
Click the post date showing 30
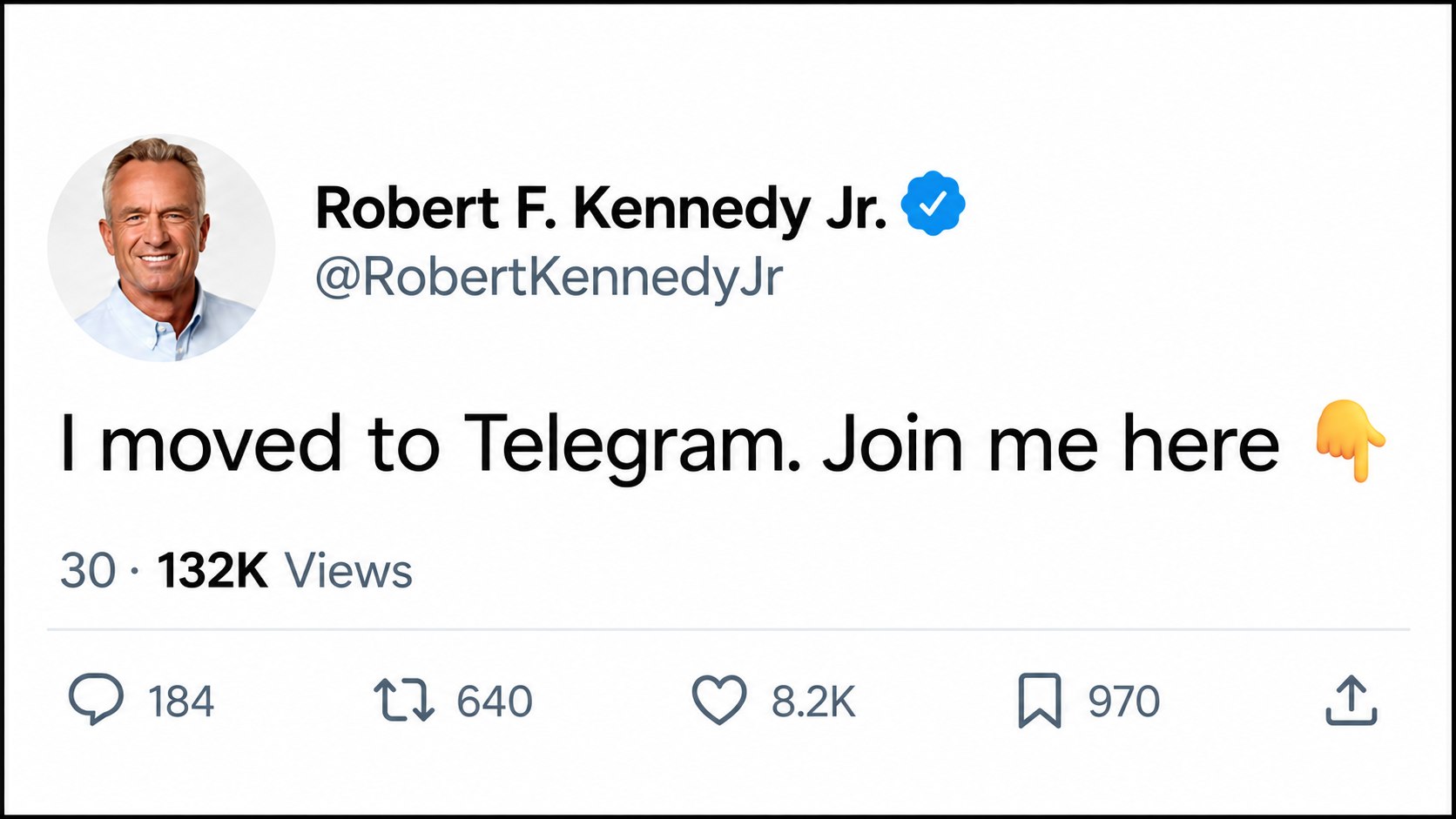(88, 571)
